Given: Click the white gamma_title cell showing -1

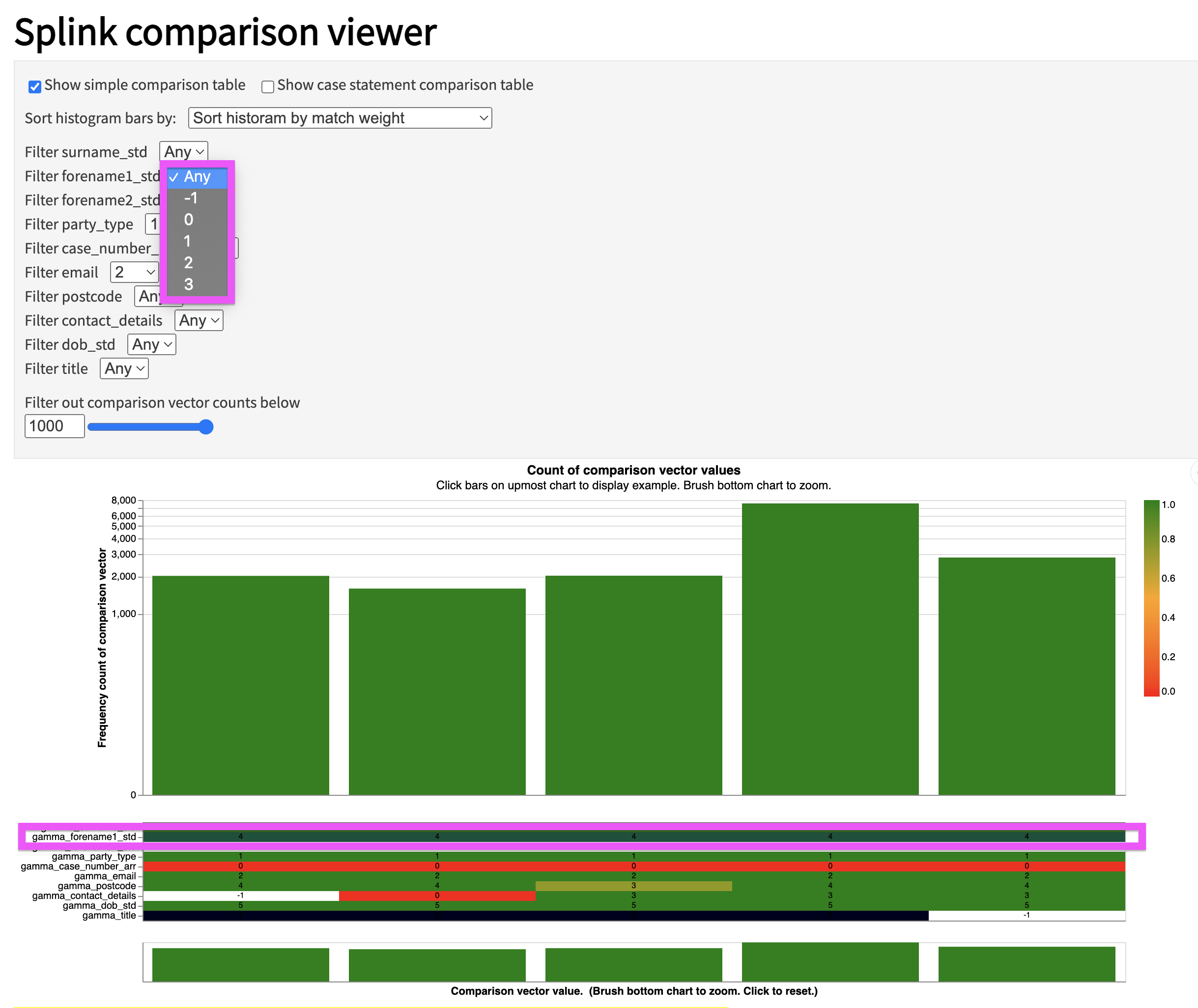Looking at the screenshot, I should coord(1027,916).
